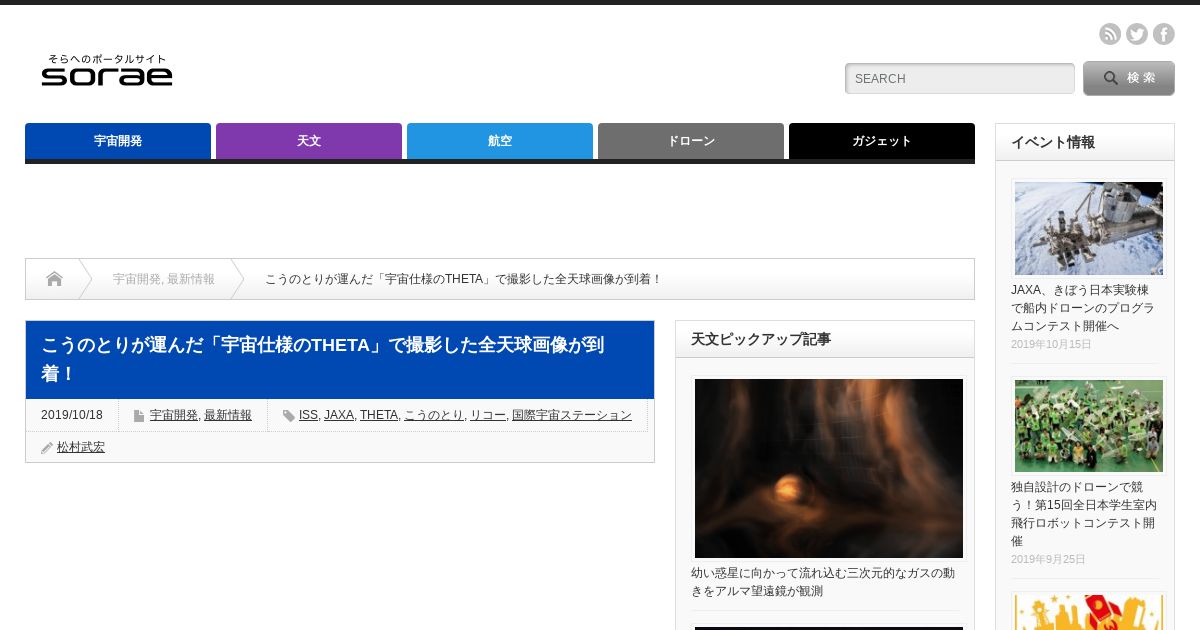
Task: Click the イベント情報 heading
Action: click(x=1053, y=142)
